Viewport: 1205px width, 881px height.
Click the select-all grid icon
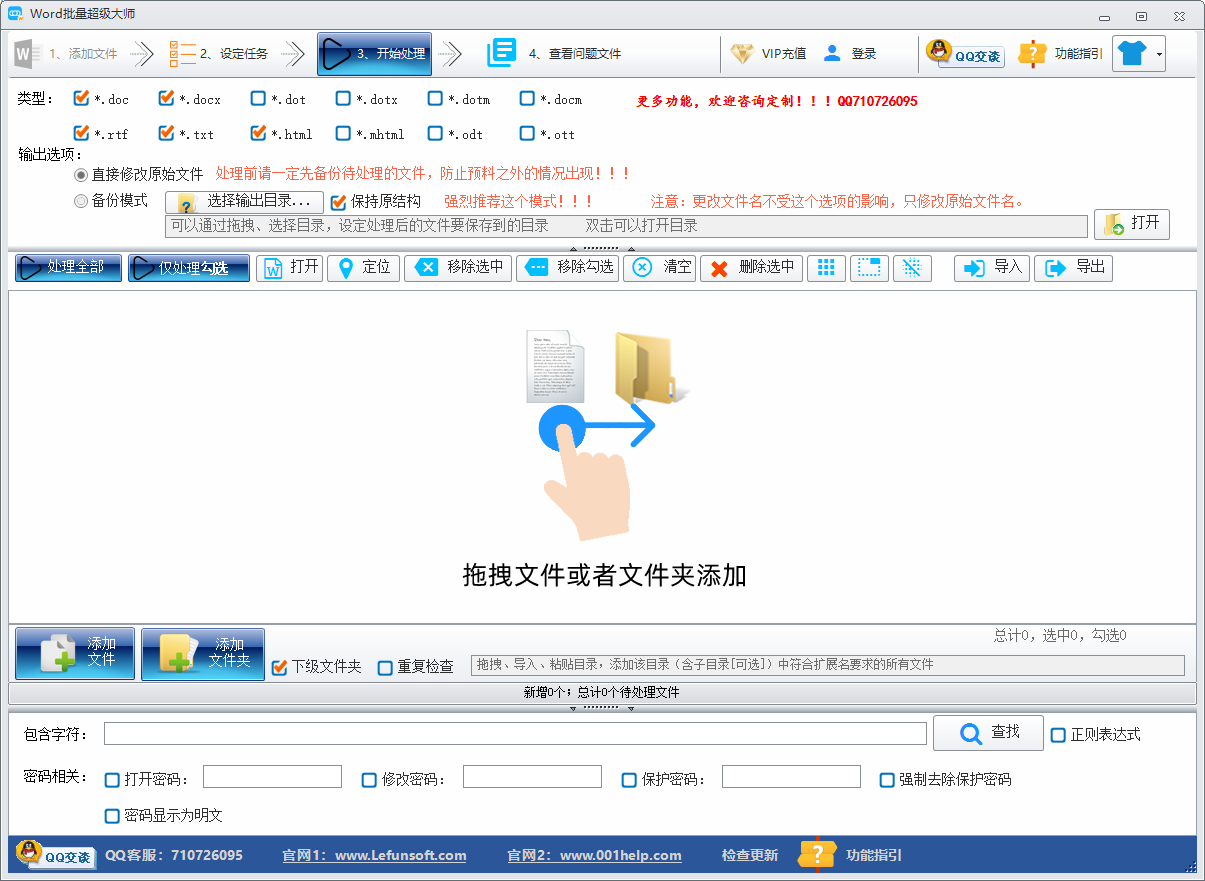826,268
